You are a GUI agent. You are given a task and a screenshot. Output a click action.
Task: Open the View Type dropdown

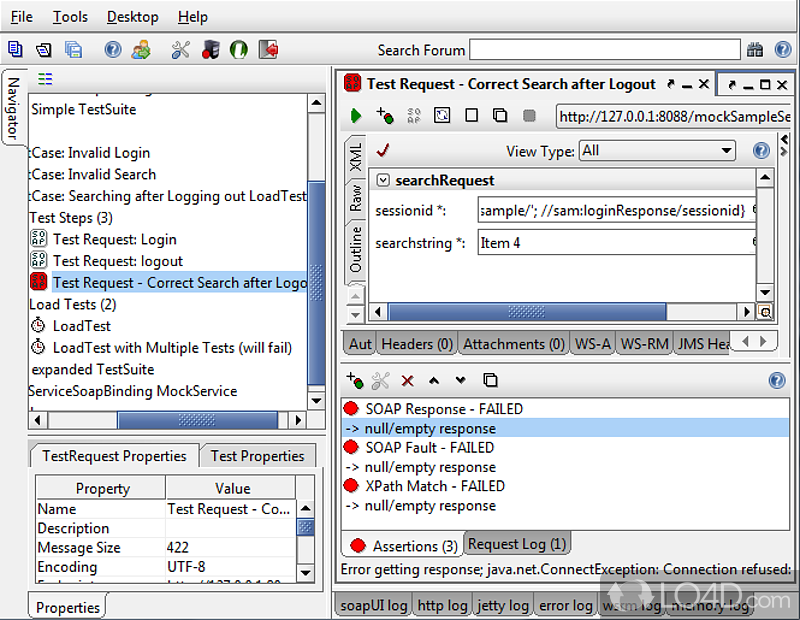point(657,151)
